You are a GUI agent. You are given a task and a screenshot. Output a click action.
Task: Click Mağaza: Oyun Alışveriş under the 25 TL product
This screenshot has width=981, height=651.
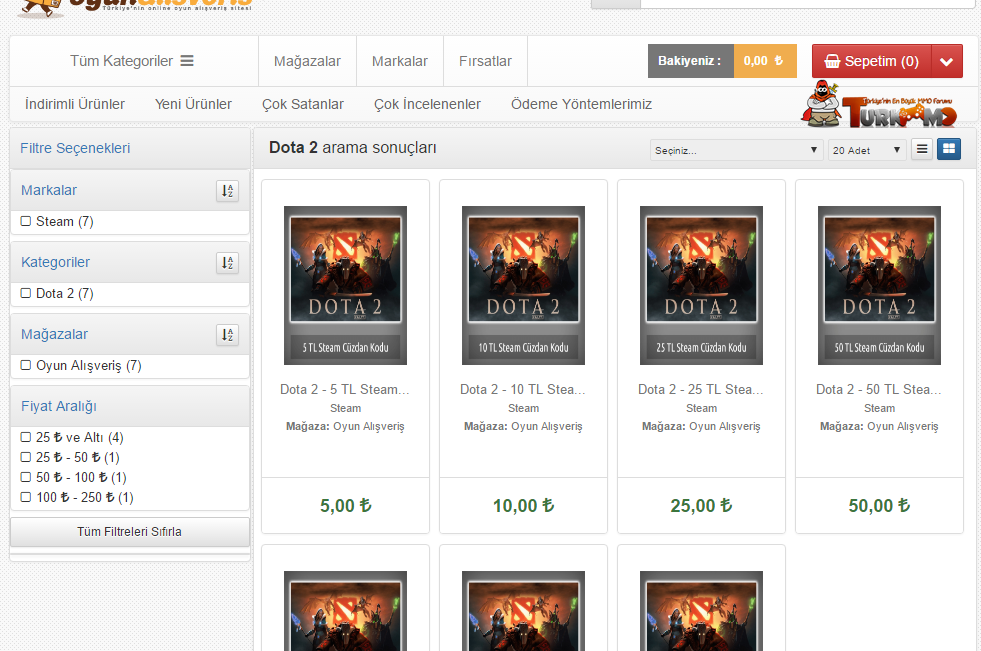(x=701, y=426)
